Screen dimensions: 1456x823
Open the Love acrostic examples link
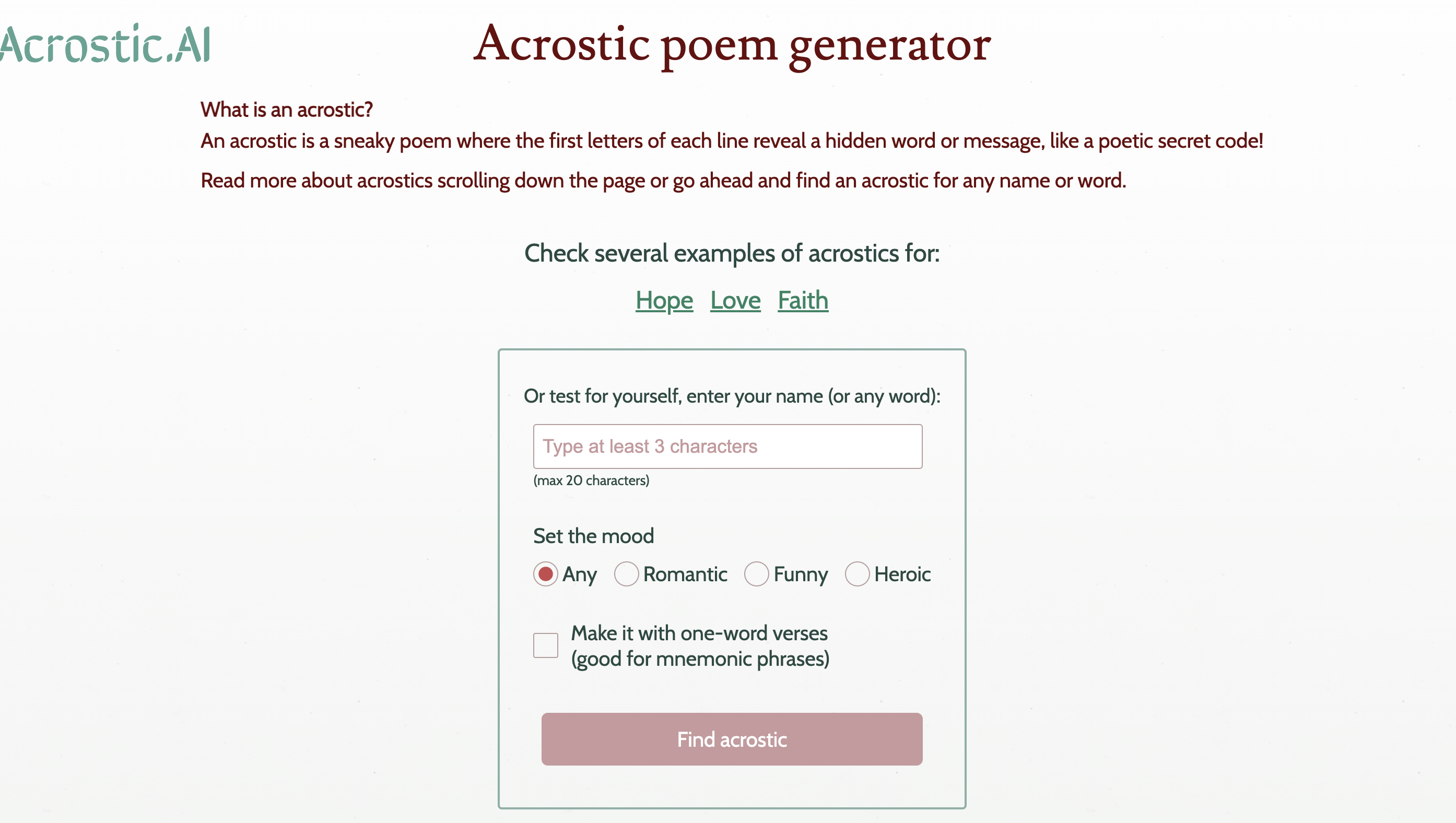point(735,301)
